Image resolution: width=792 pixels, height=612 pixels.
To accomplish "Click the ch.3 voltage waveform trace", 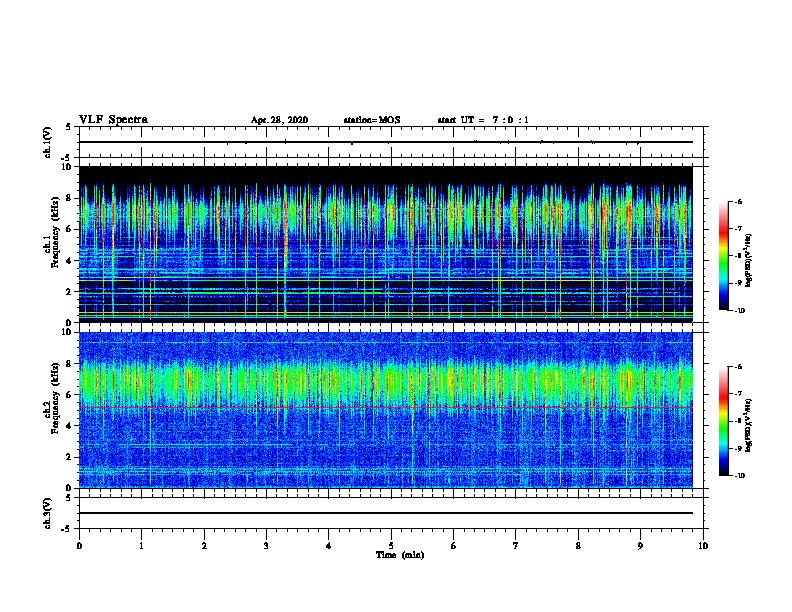I will pyautogui.click(x=385, y=513).
